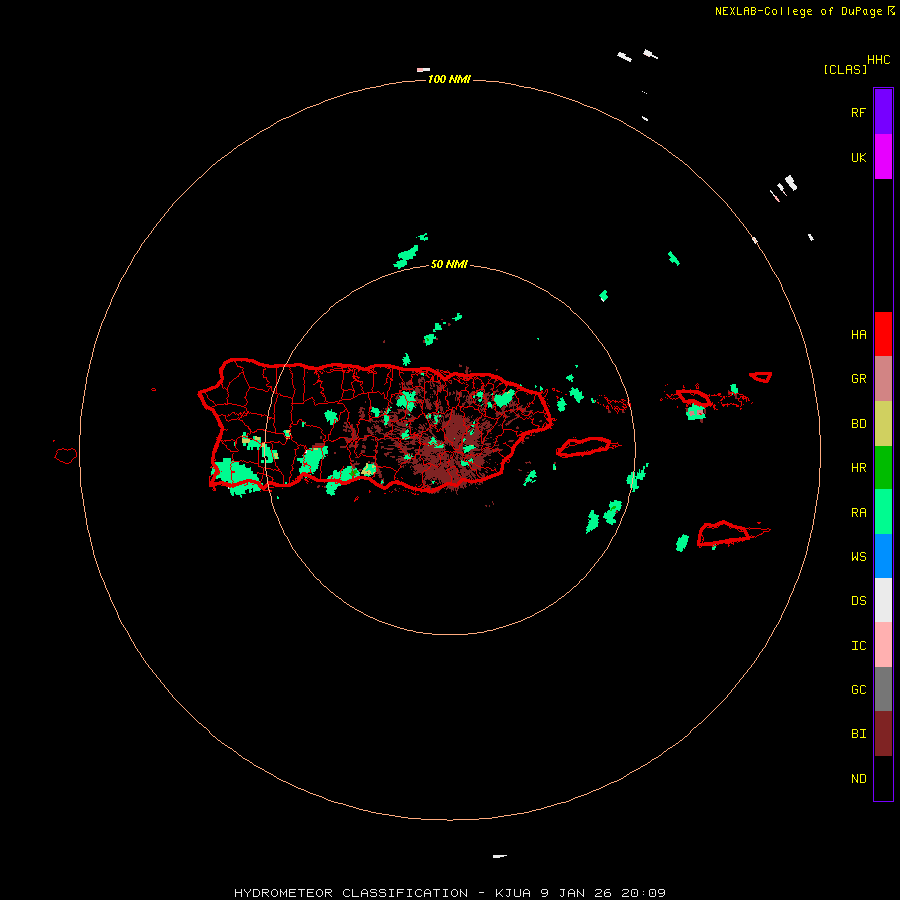Click the '20:09' timestamp text
Screen dimensions: 900x900
(643, 893)
